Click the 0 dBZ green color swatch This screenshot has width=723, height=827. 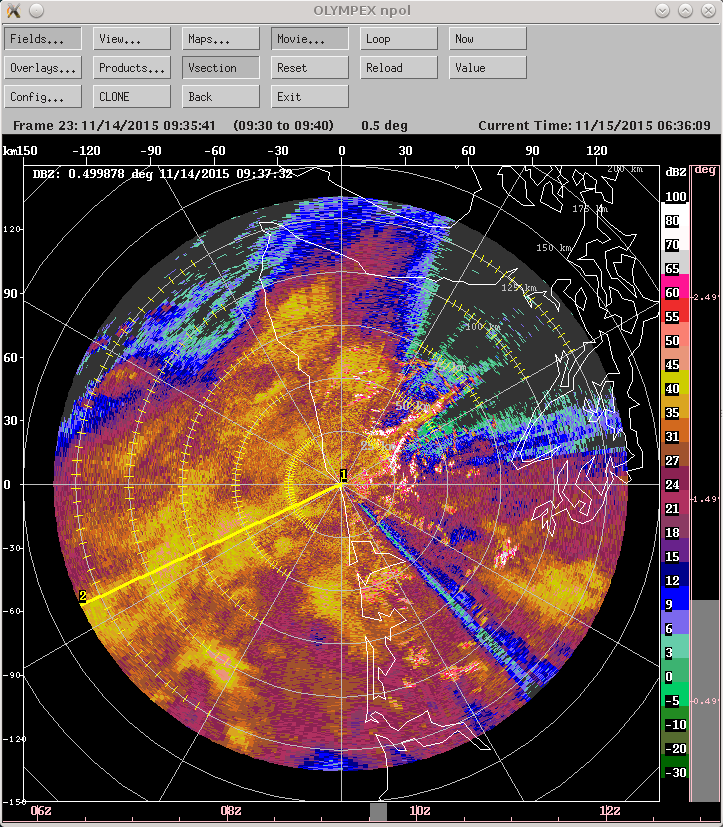pos(675,671)
